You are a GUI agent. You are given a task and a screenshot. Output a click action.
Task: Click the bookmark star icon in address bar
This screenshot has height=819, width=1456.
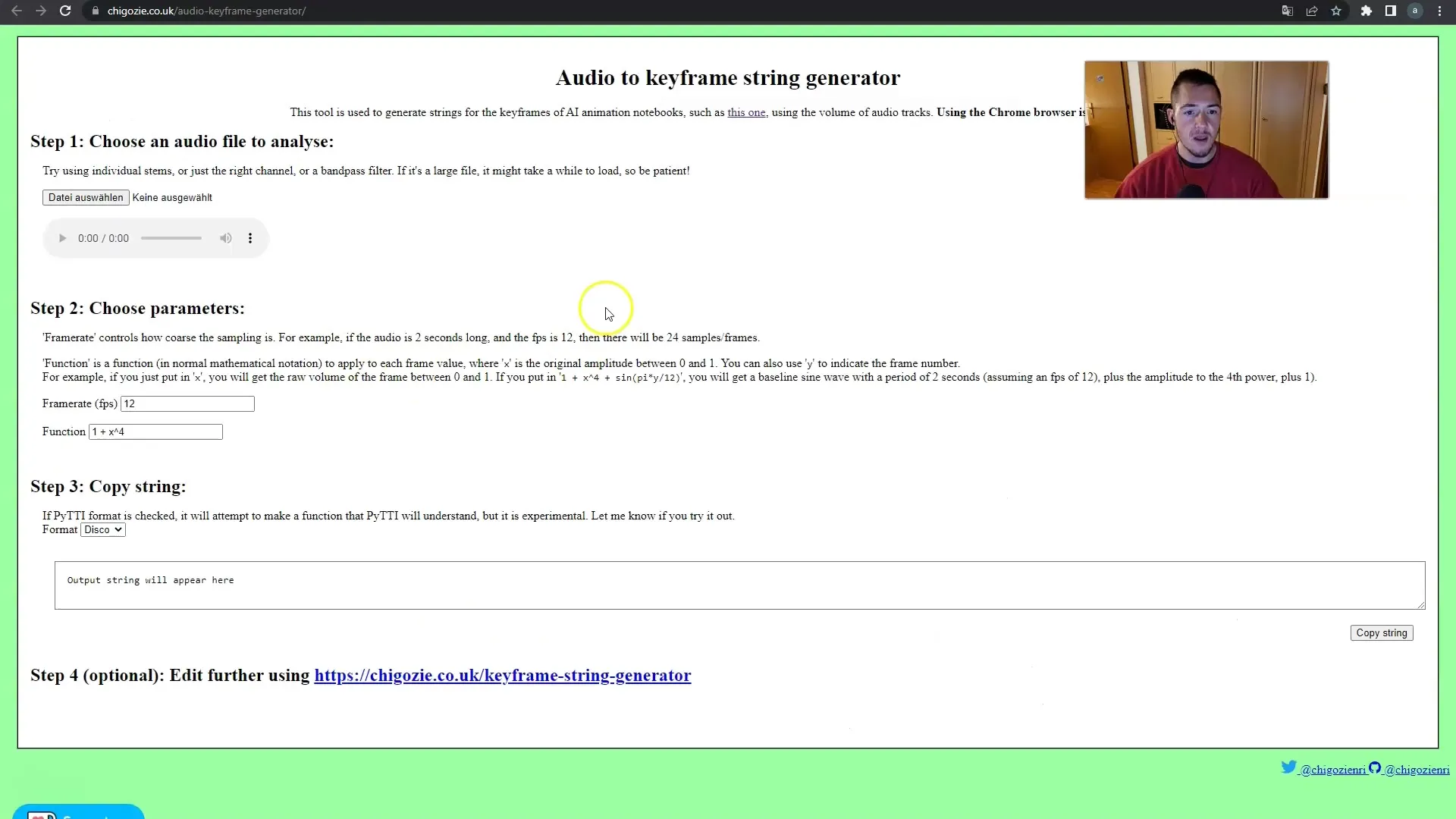(x=1338, y=11)
